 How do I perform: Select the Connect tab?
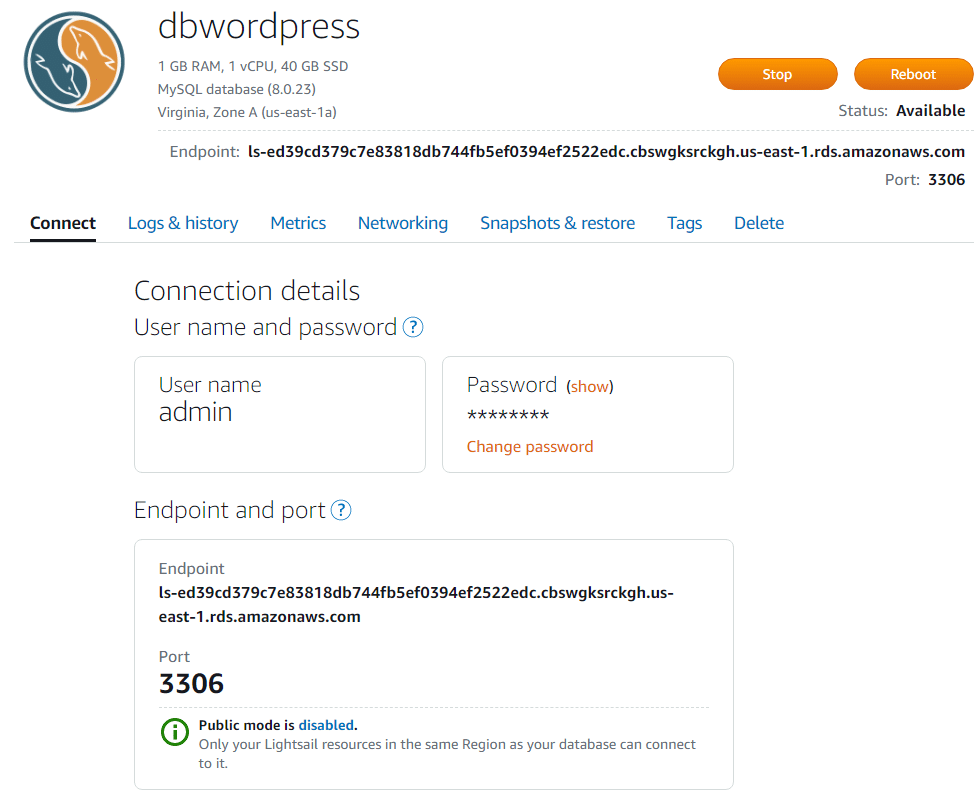click(x=62, y=223)
